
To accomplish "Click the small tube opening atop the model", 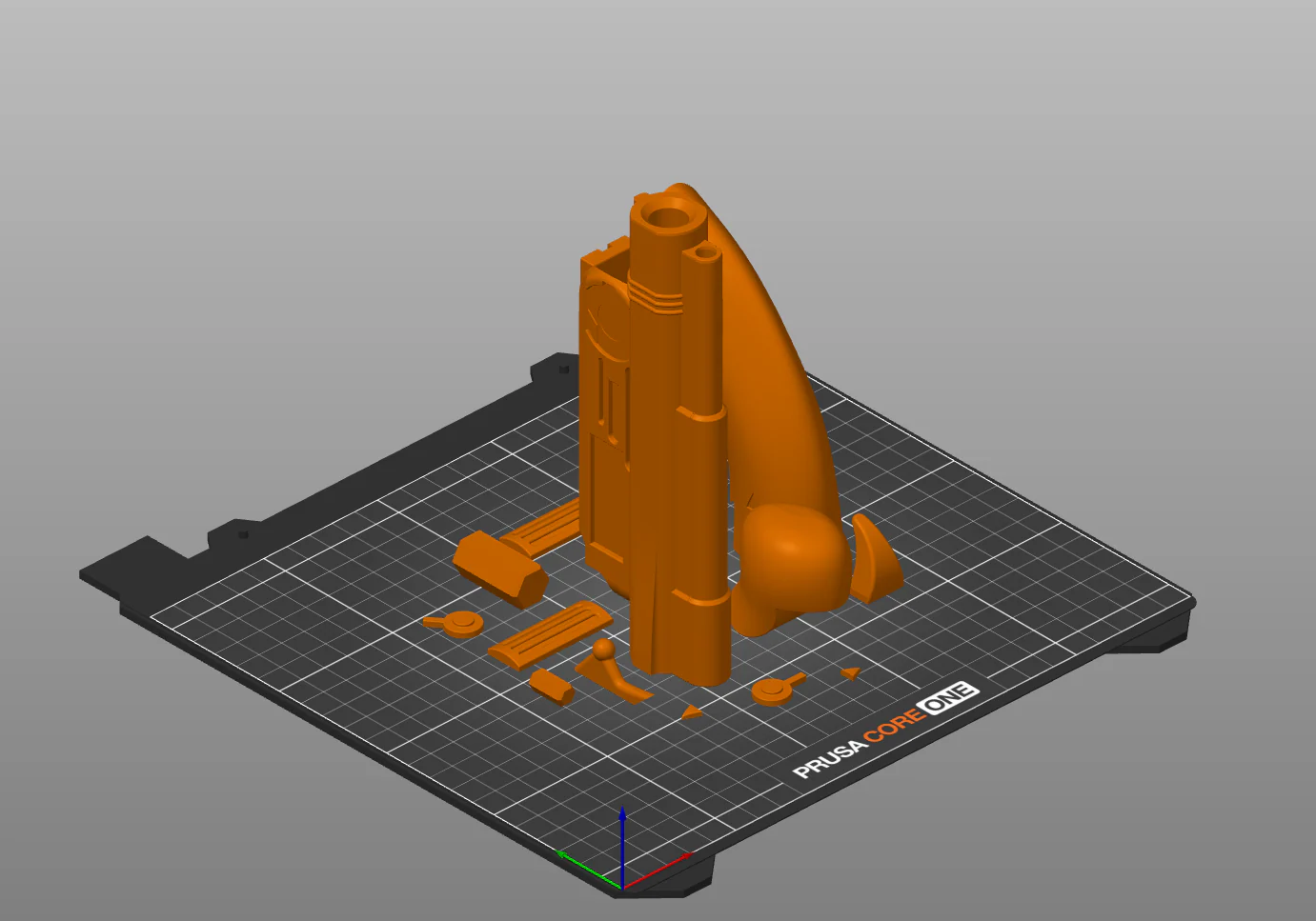I will [x=705, y=252].
